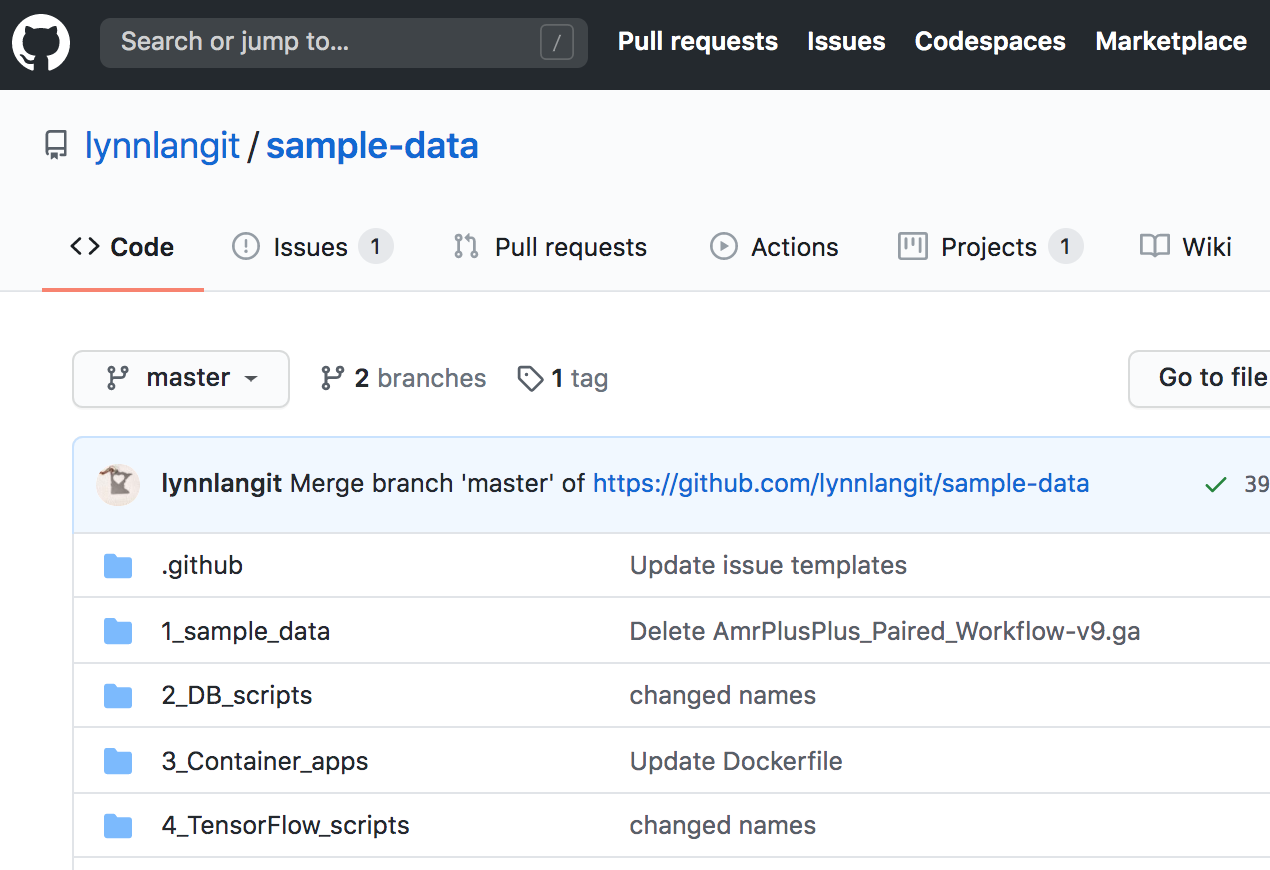Switch to the Issues tab
This screenshot has height=870, width=1270.
(x=311, y=247)
